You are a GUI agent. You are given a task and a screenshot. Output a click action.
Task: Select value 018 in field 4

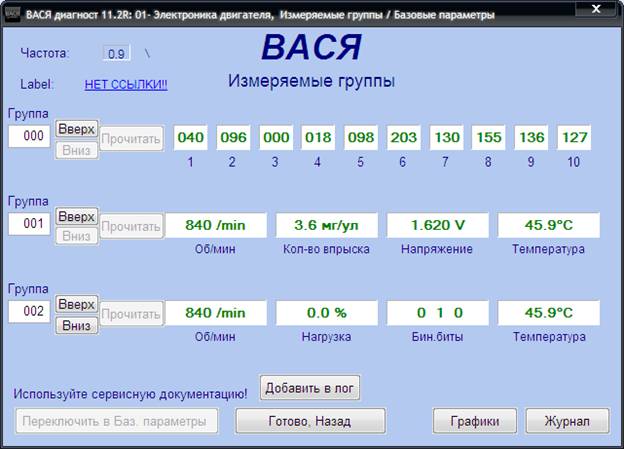318,137
